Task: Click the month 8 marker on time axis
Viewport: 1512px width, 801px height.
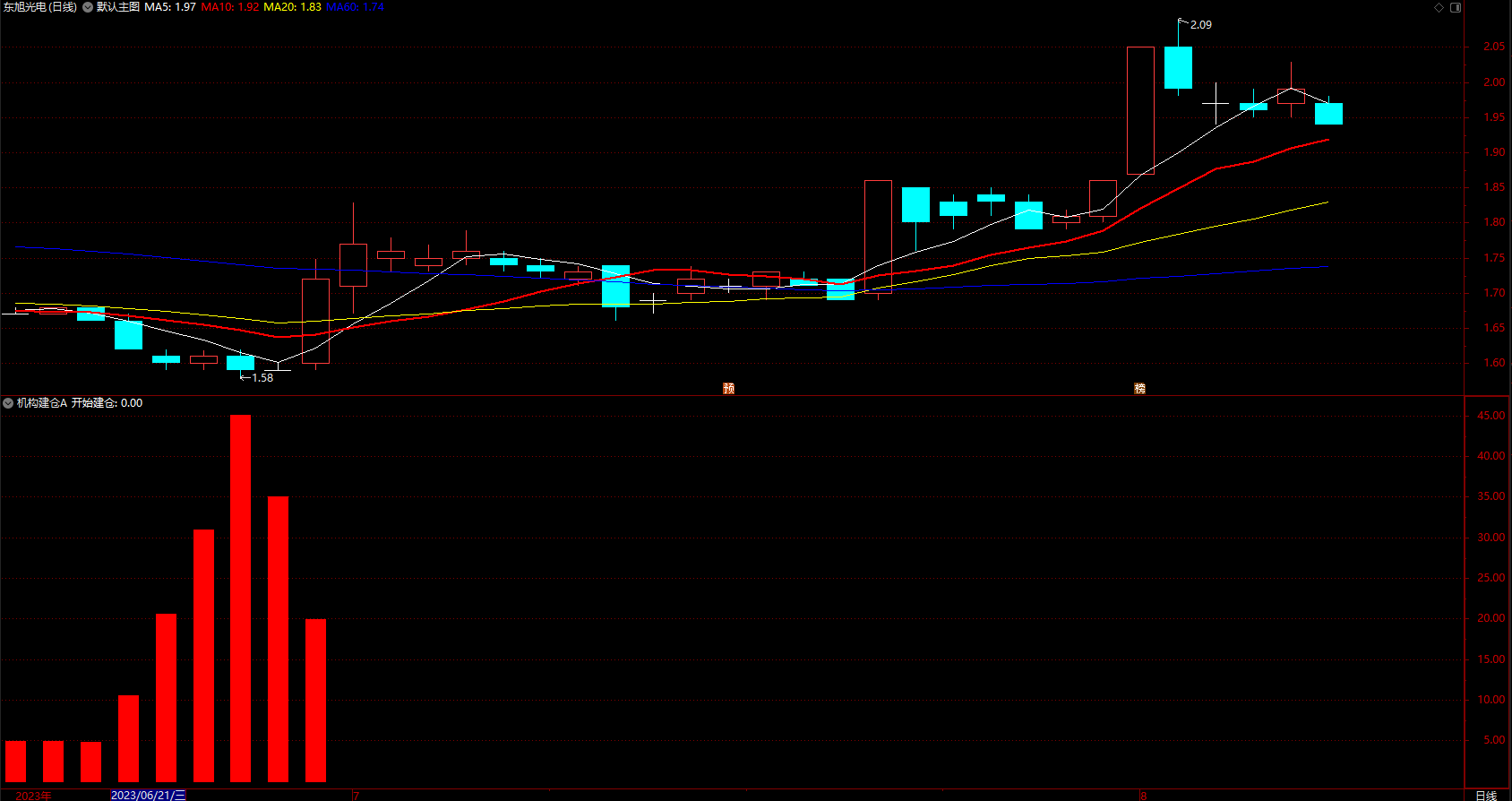Action: [x=1144, y=796]
